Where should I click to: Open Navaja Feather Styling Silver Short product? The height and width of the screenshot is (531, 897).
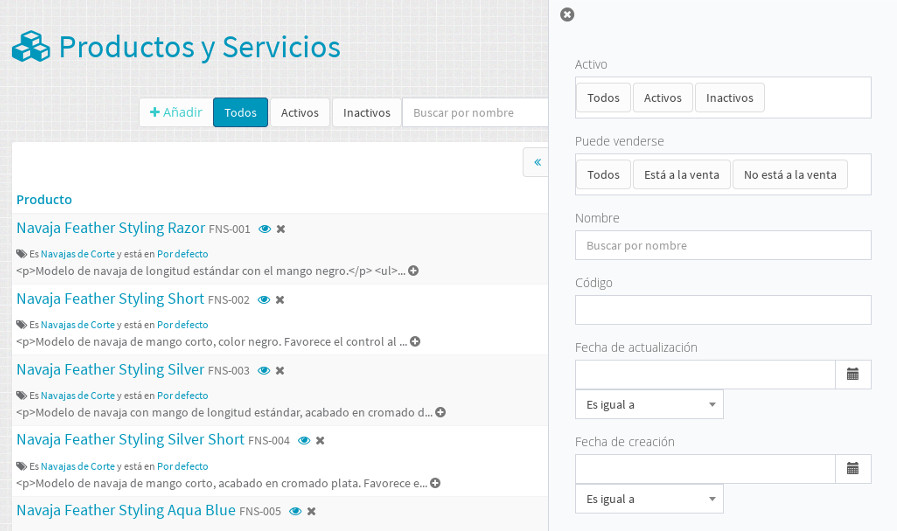(130, 439)
